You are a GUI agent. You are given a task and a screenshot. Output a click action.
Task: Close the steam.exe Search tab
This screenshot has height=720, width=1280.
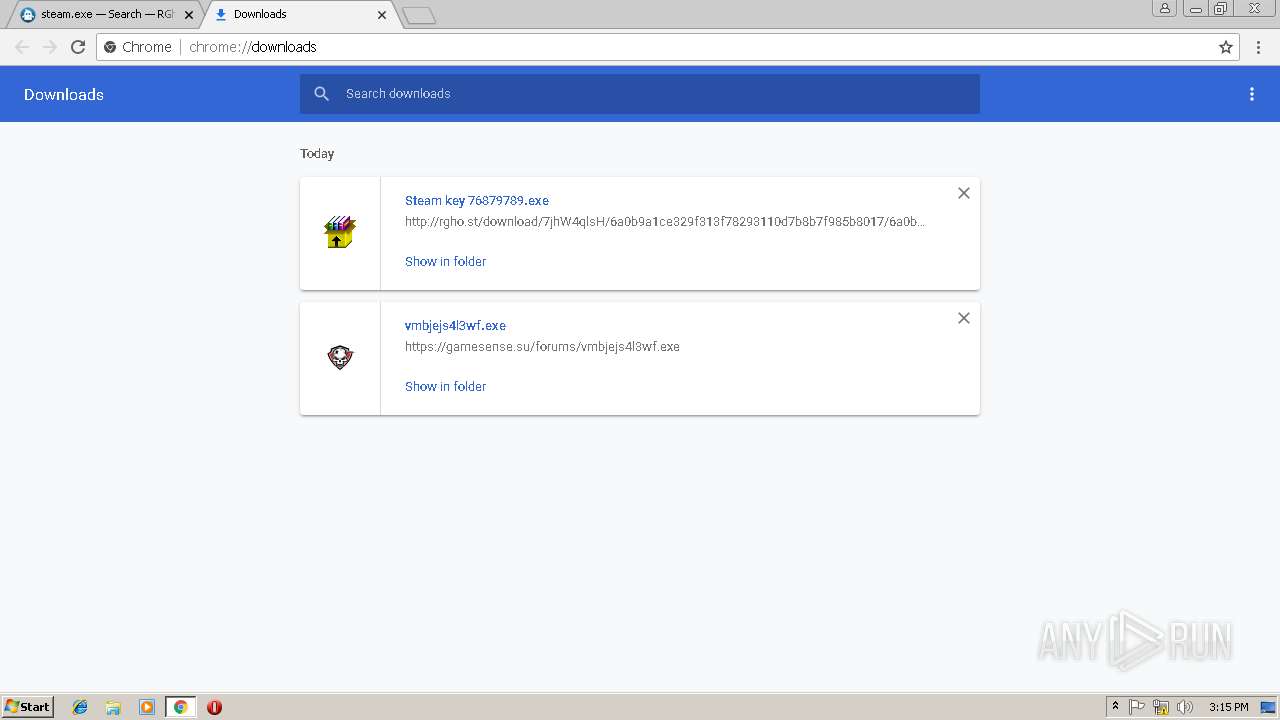[189, 15]
